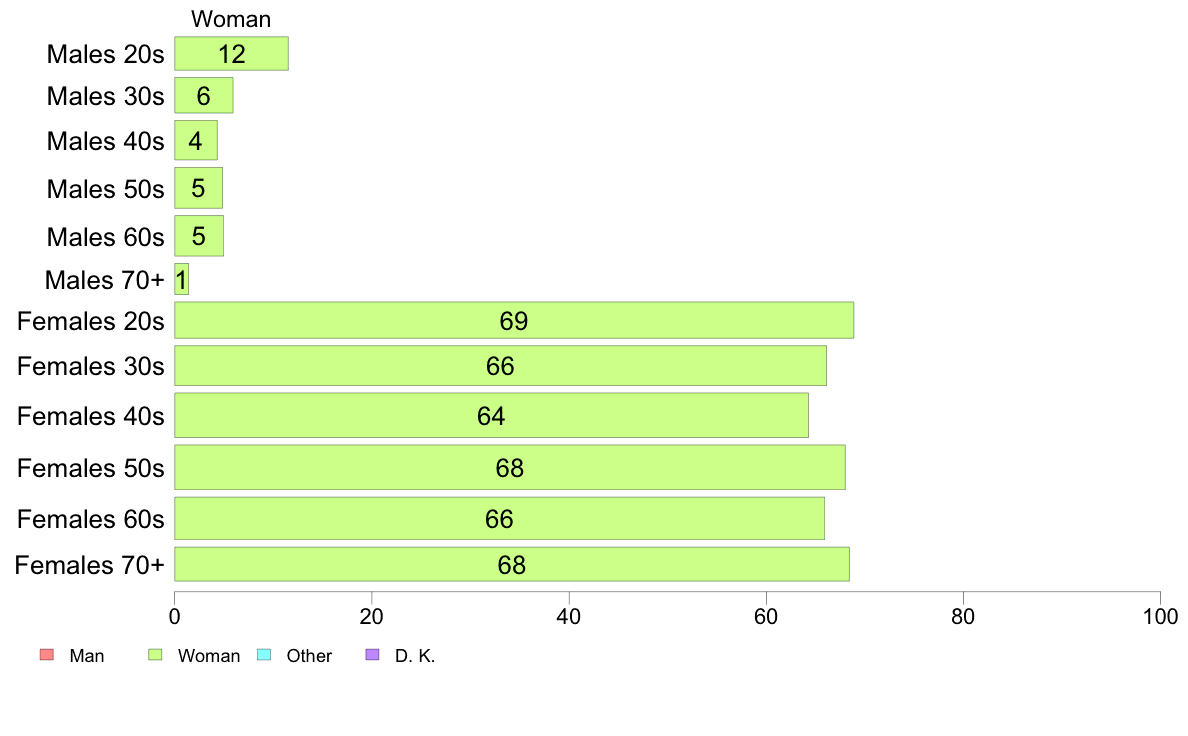This screenshot has height=736, width=1188.
Task: Click the Woman column header above bars
Action: [231, 19]
